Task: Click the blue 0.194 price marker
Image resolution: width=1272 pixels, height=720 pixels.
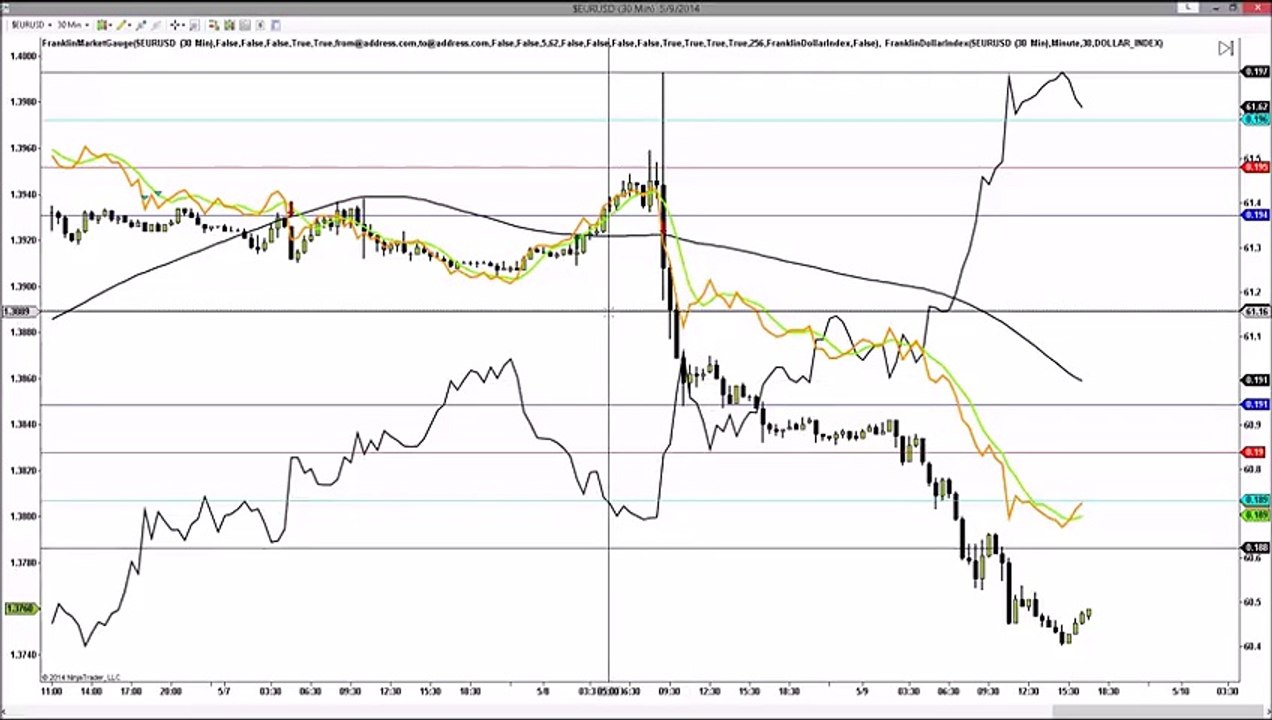Action: [1255, 215]
